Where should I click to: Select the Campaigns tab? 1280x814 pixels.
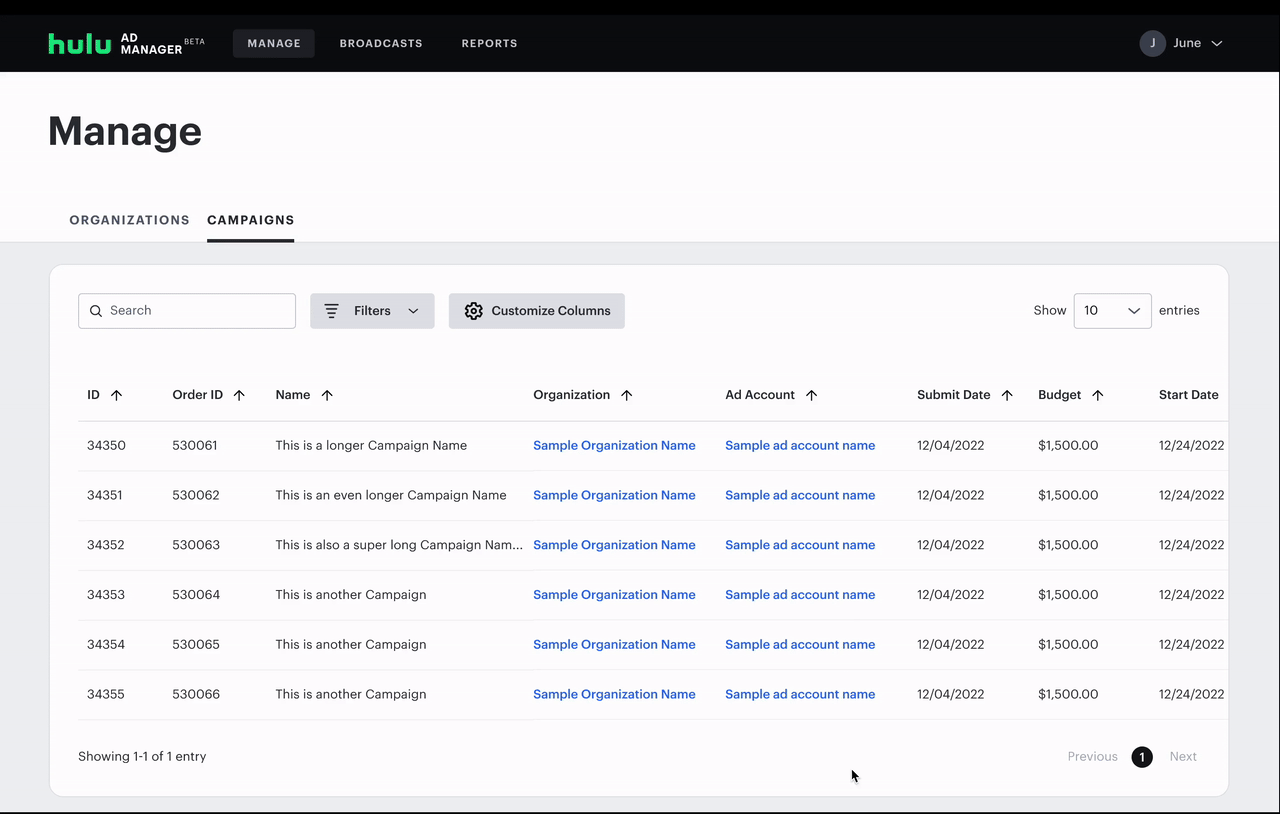250,220
